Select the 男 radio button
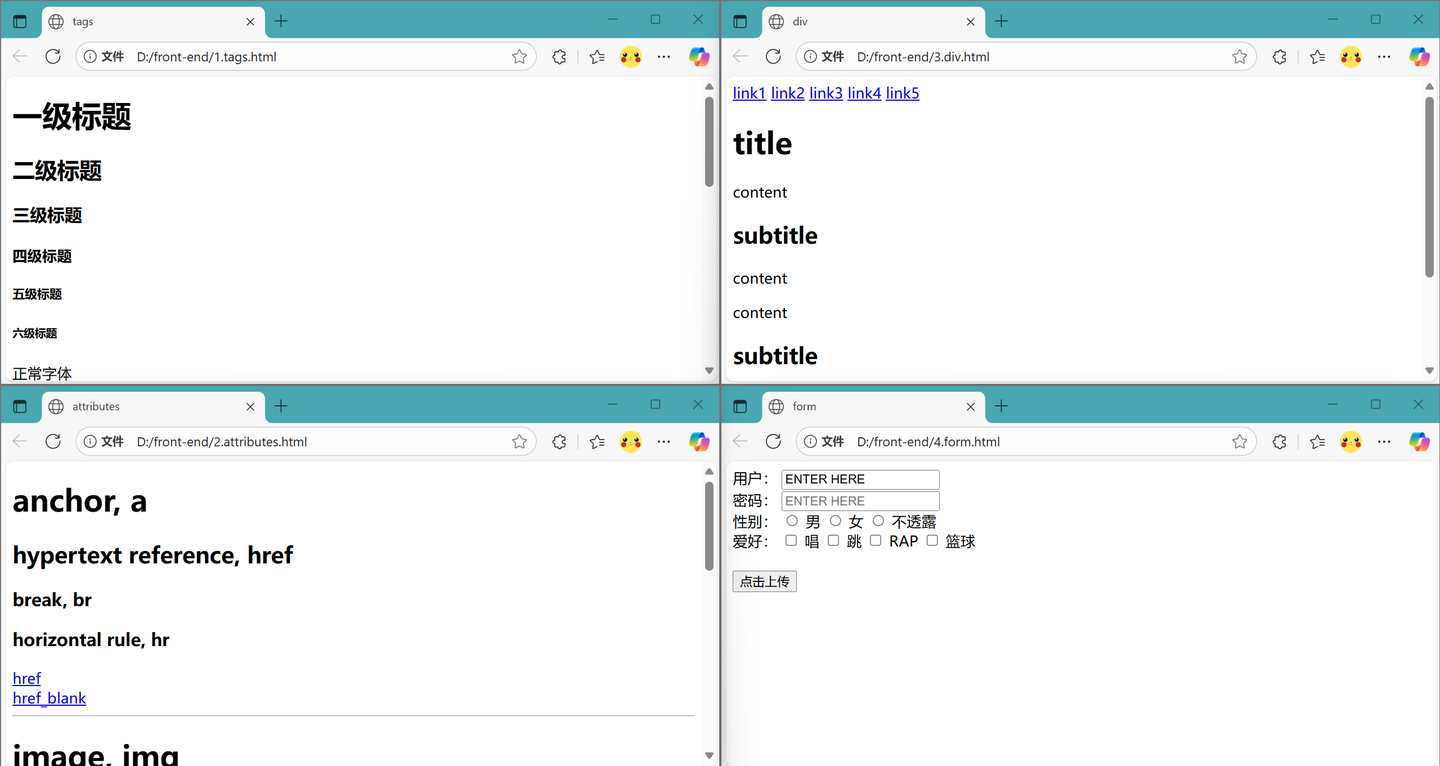 (x=792, y=521)
